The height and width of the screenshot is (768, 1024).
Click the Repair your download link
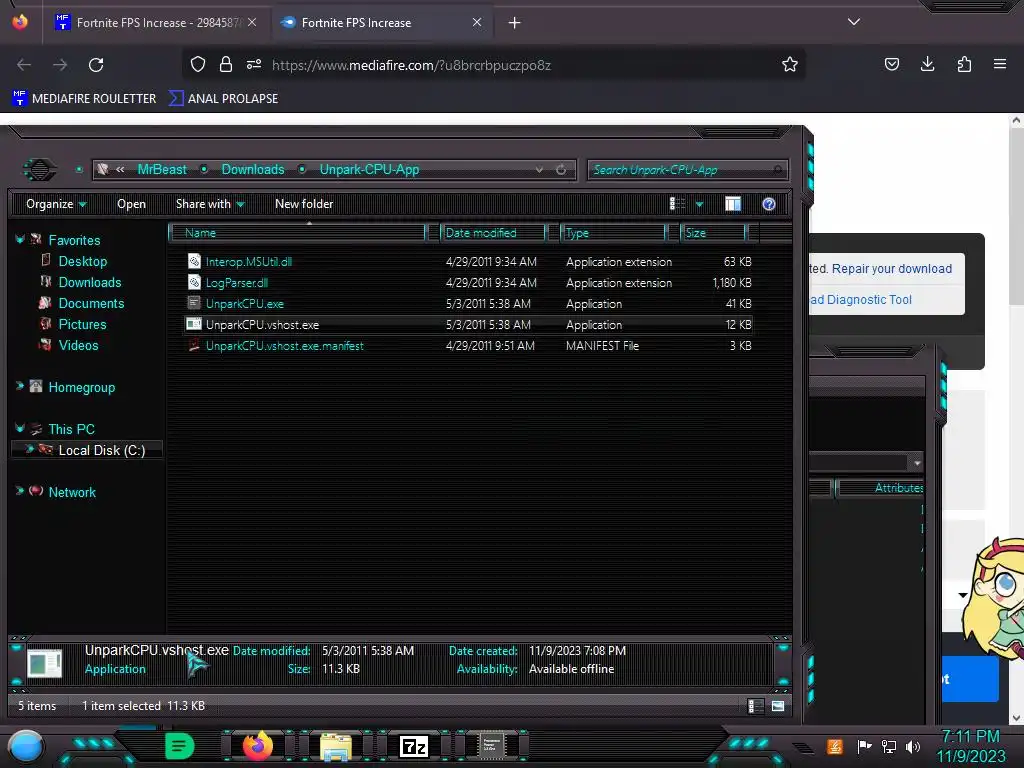(891, 268)
